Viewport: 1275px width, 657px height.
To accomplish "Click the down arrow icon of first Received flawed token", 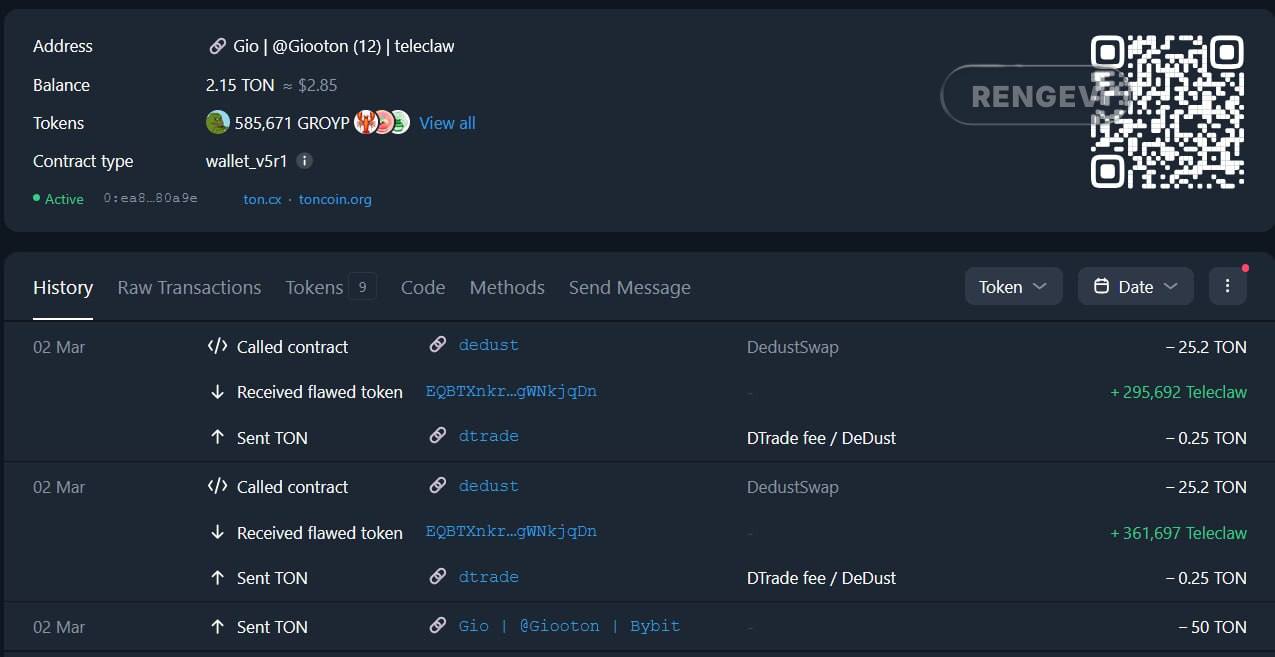I will pyautogui.click(x=217, y=392).
